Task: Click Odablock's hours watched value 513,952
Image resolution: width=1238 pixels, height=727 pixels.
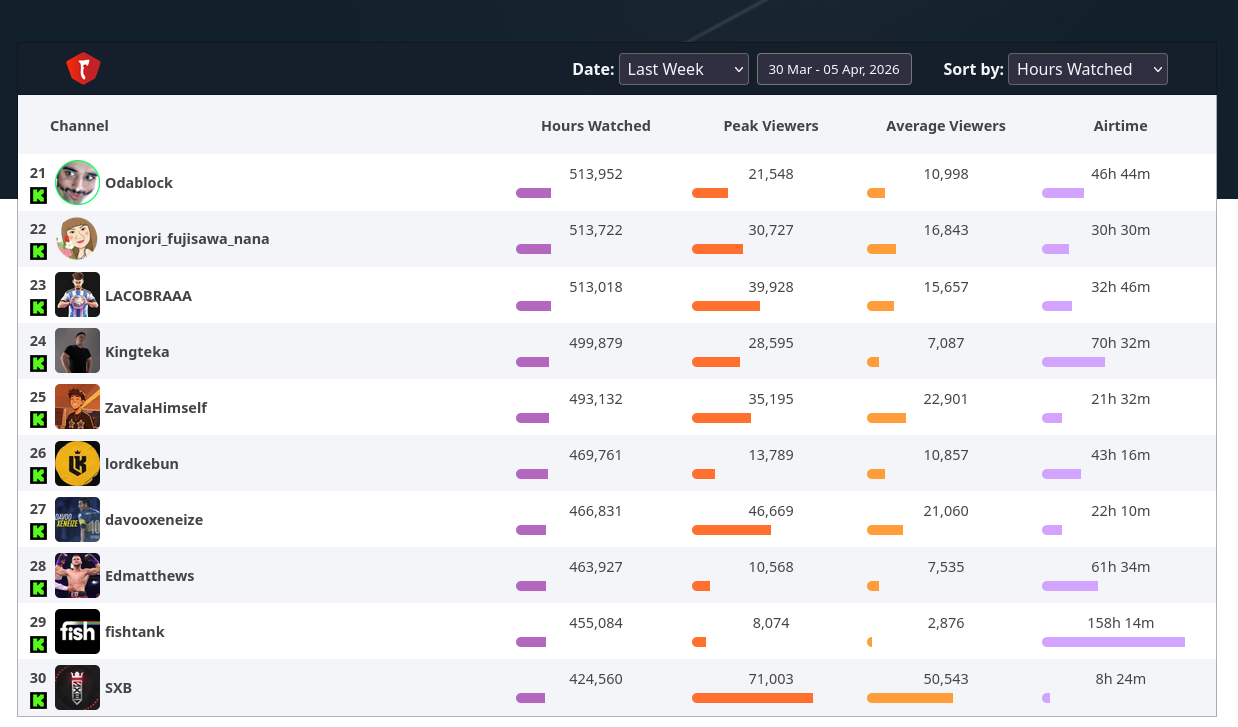Action: pos(596,174)
